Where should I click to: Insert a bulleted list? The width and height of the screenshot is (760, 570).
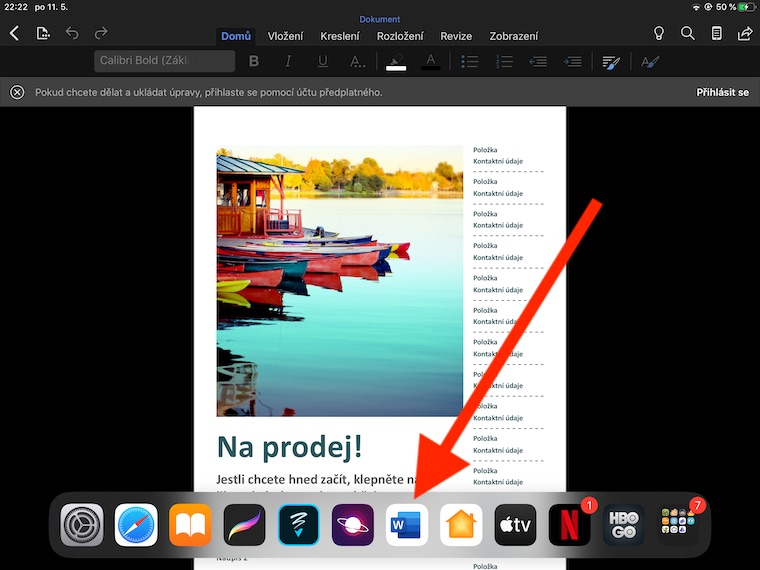[x=469, y=62]
